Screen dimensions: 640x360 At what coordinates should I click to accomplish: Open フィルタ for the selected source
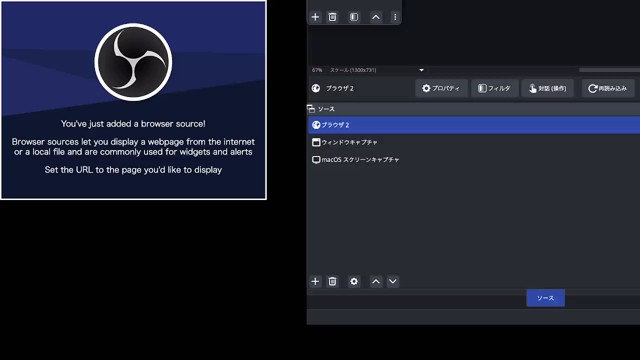pos(494,88)
